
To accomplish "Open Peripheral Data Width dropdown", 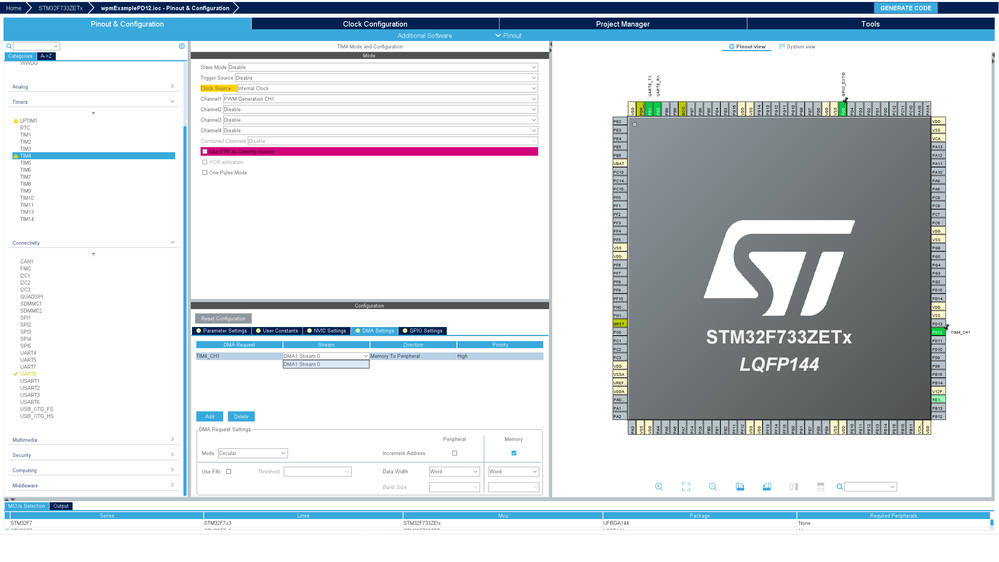I will click(454, 472).
